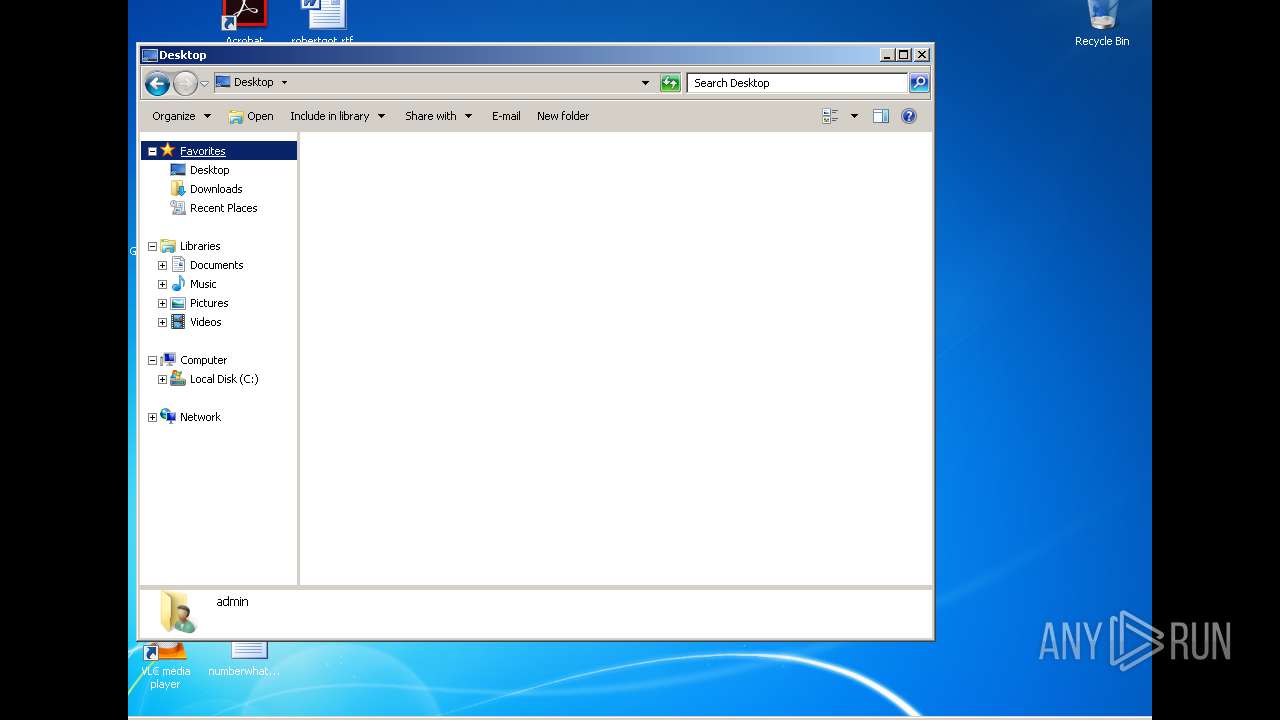Select Network in the navigation pane
Image resolution: width=1280 pixels, height=720 pixels.
click(x=200, y=417)
